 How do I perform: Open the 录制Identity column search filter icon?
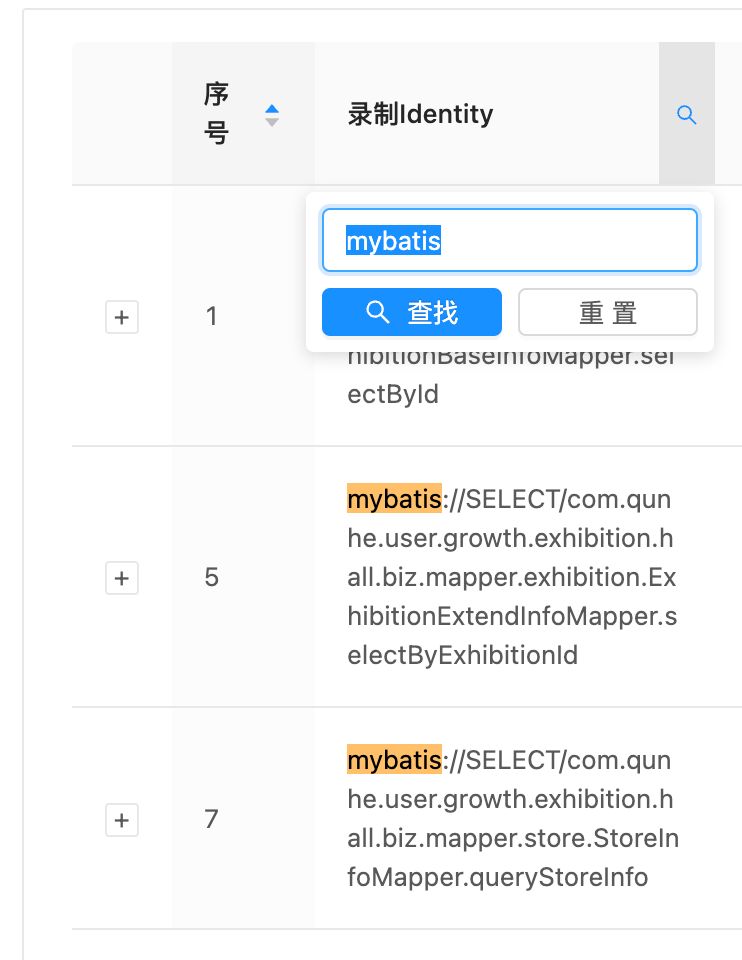[686, 115]
